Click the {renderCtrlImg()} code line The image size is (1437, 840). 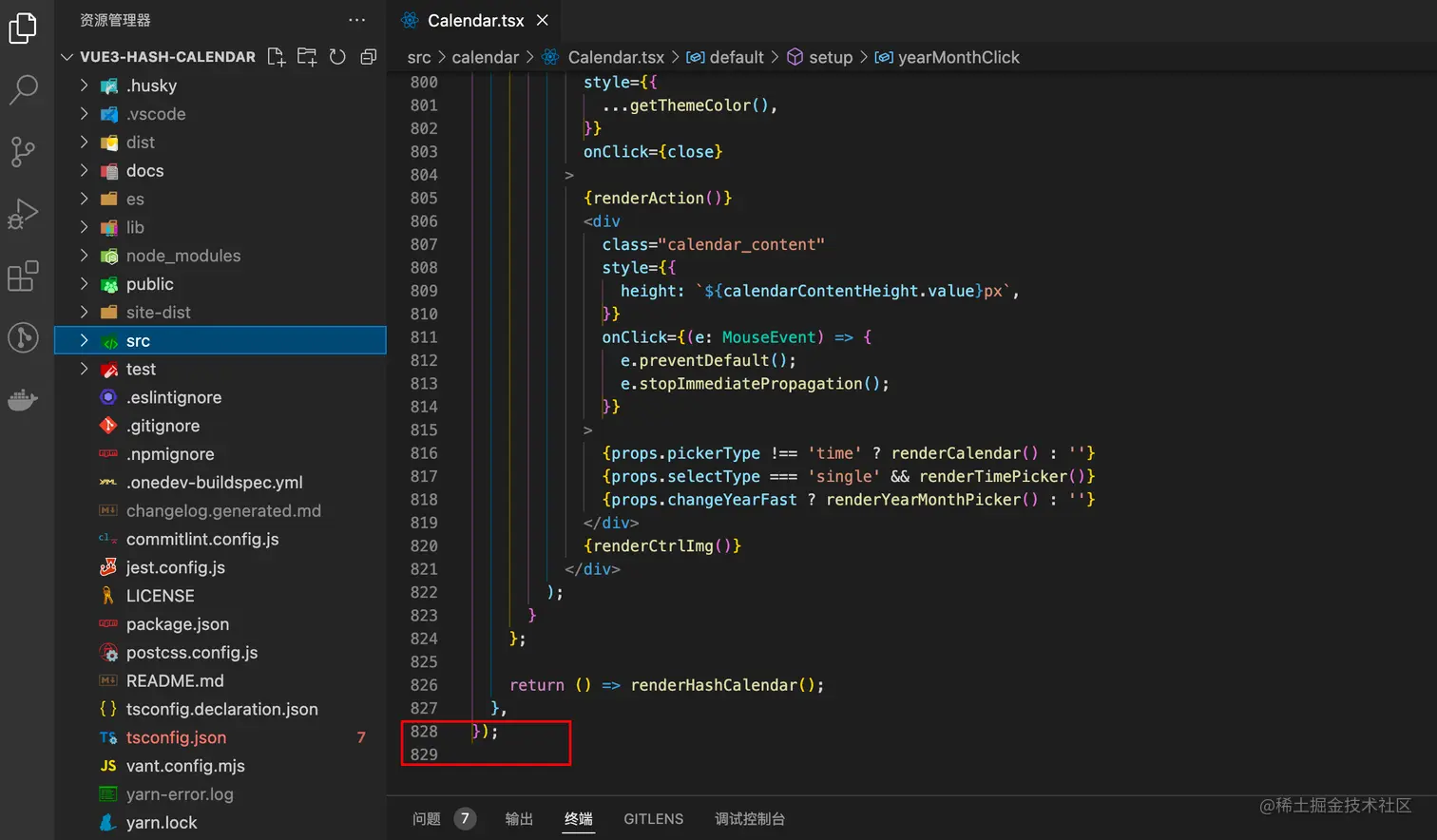(661, 546)
